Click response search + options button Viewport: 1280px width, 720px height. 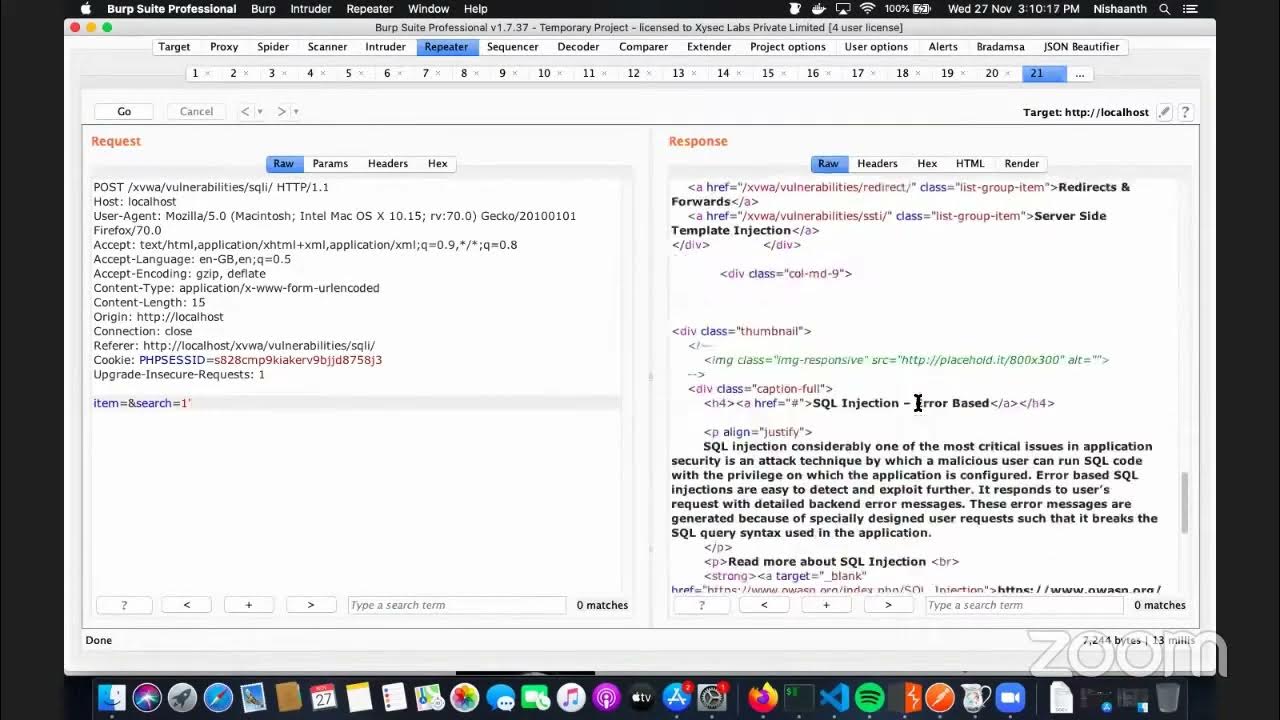click(826, 605)
